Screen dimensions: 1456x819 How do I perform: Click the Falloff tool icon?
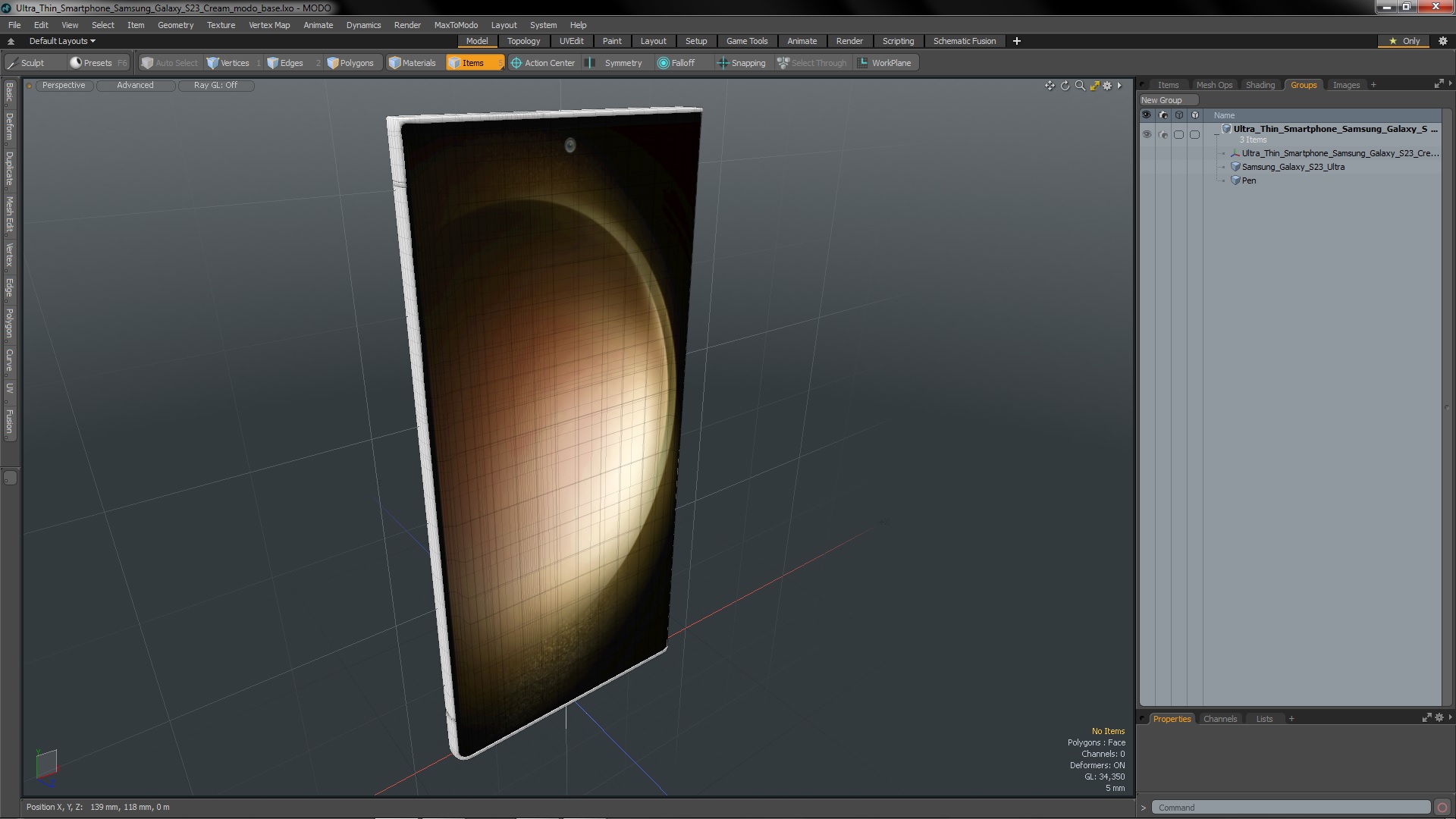click(x=663, y=63)
